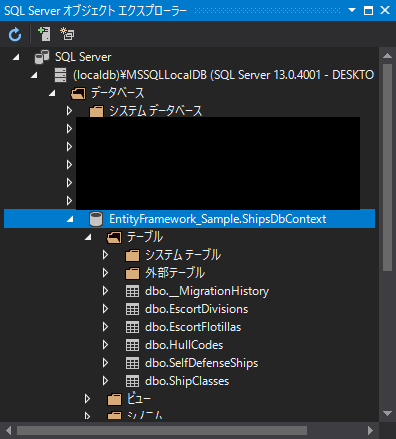This screenshot has width=396, height=439.
Task: Click the horizontal scrollbar right arrow
Action: (x=370, y=430)
